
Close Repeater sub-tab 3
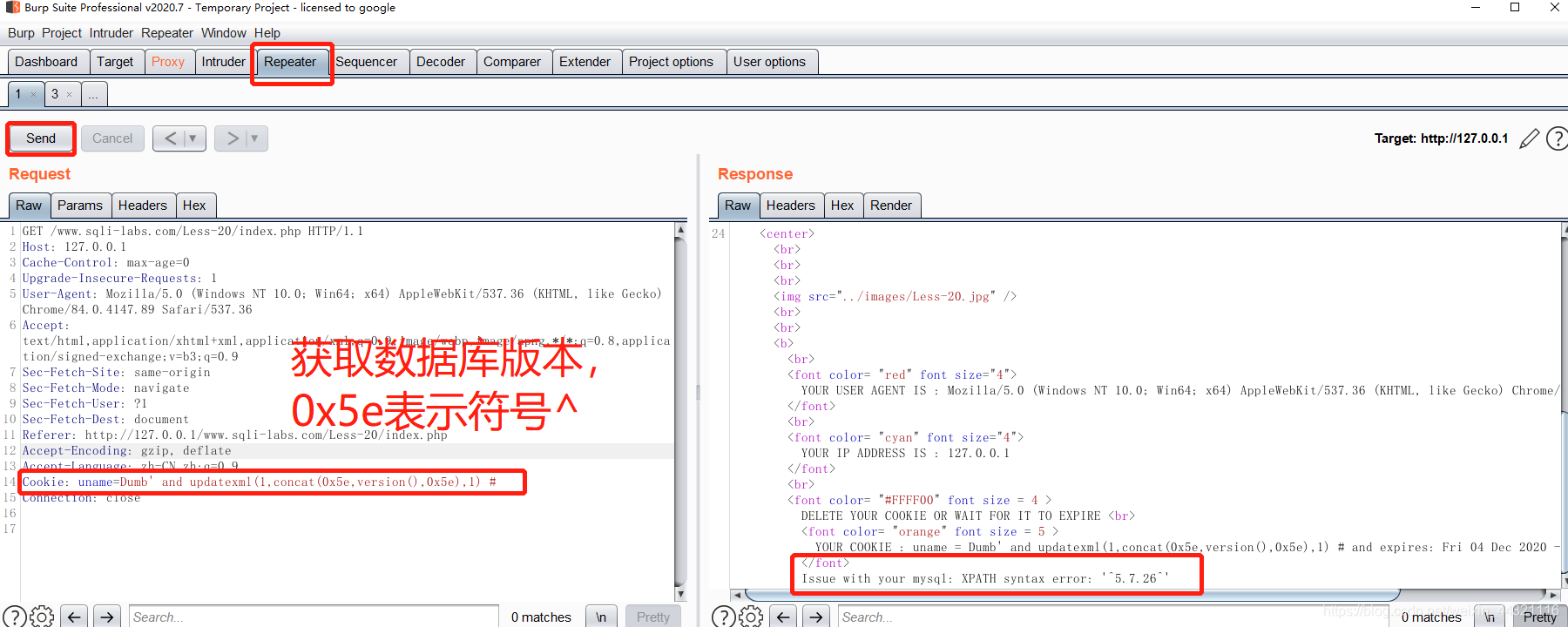(70, 95)
